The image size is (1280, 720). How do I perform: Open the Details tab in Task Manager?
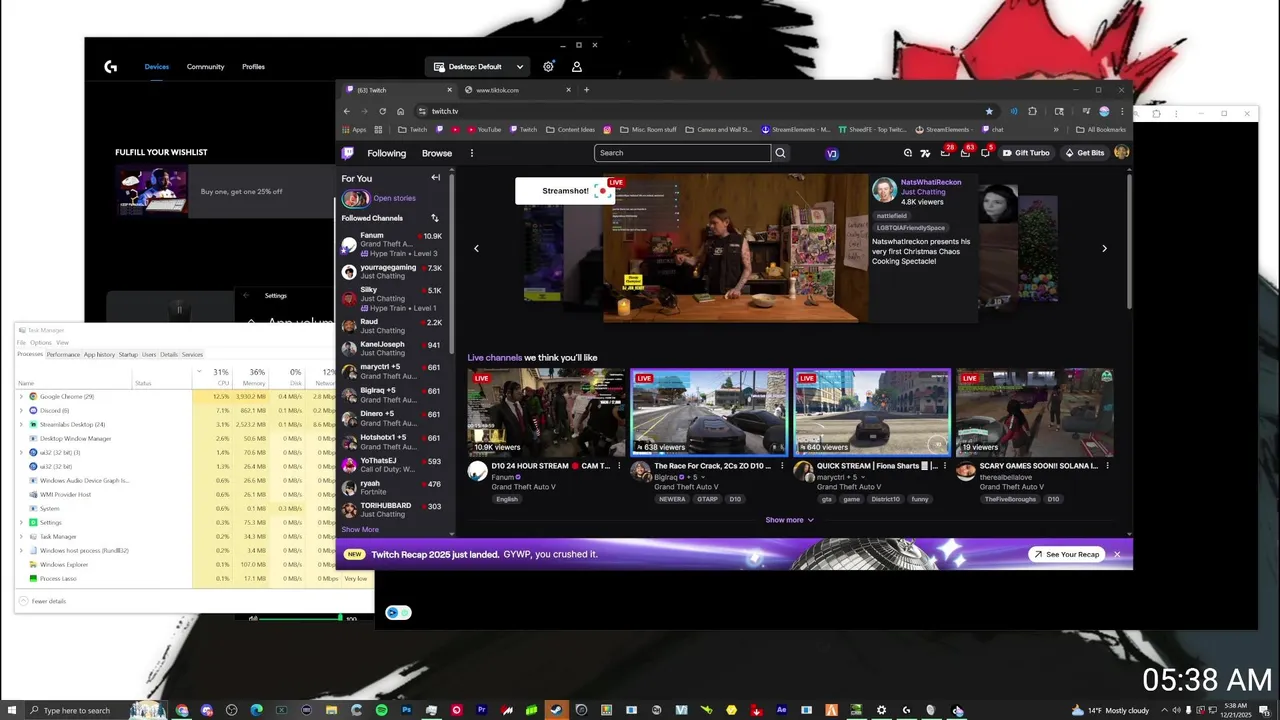coord(169,354)
